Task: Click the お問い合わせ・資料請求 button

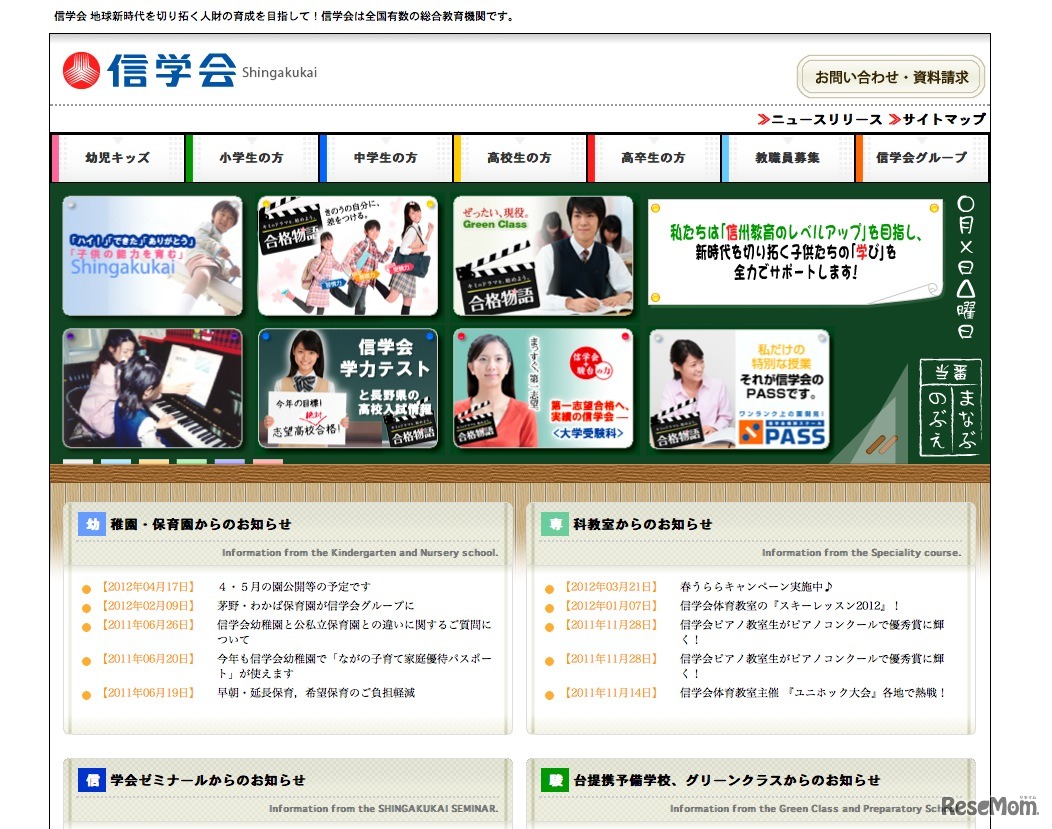Action: click(x=888, y=76)
